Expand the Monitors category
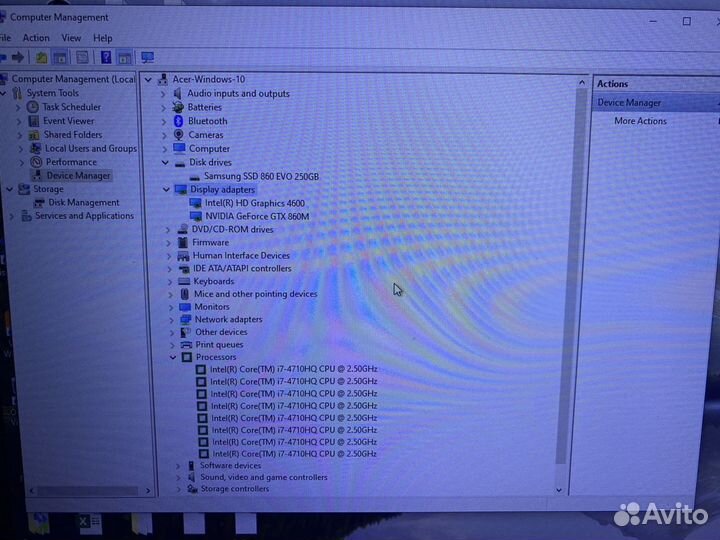The image size is (720, 540). pos(171,307)
